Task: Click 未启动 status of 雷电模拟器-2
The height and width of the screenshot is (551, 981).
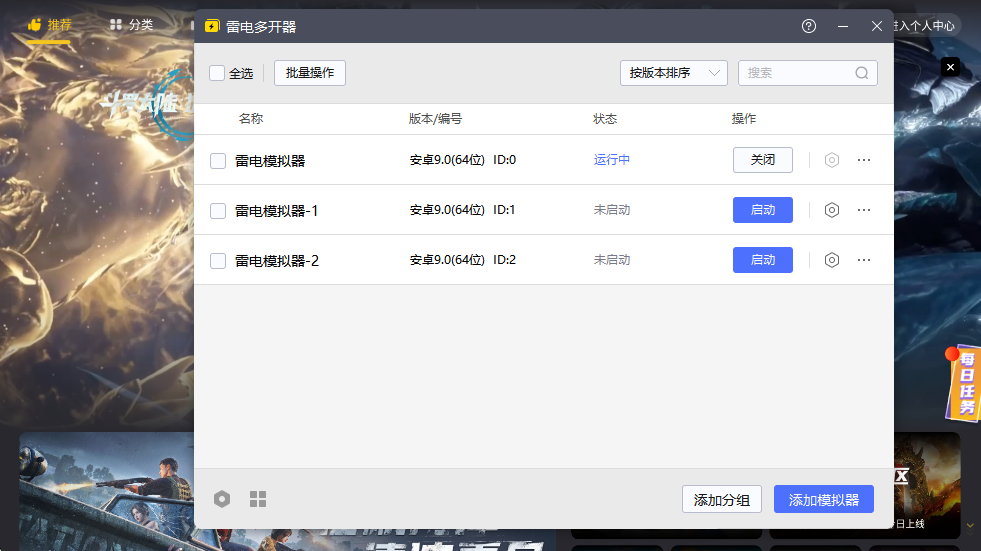Action: [x=612, y=260]
